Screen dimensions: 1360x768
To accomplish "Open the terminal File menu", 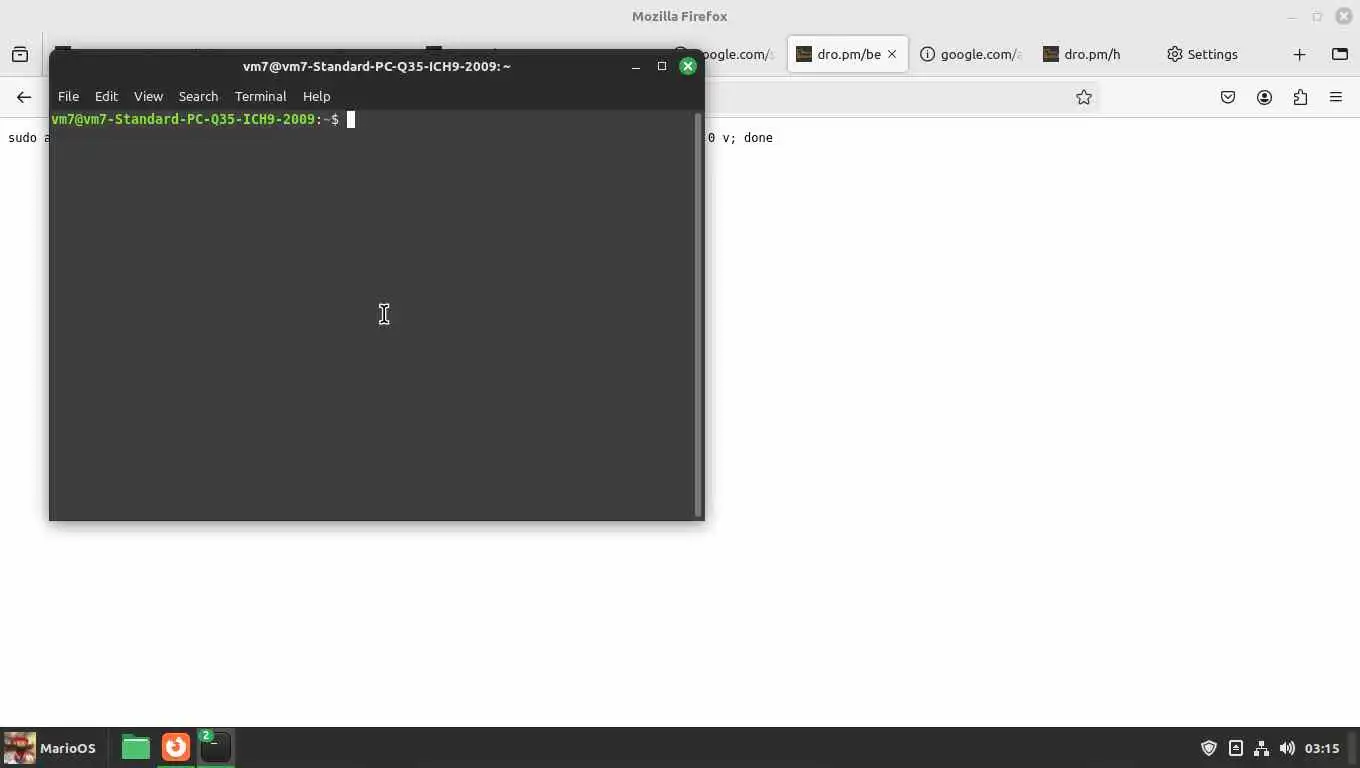I will point(68,96).
